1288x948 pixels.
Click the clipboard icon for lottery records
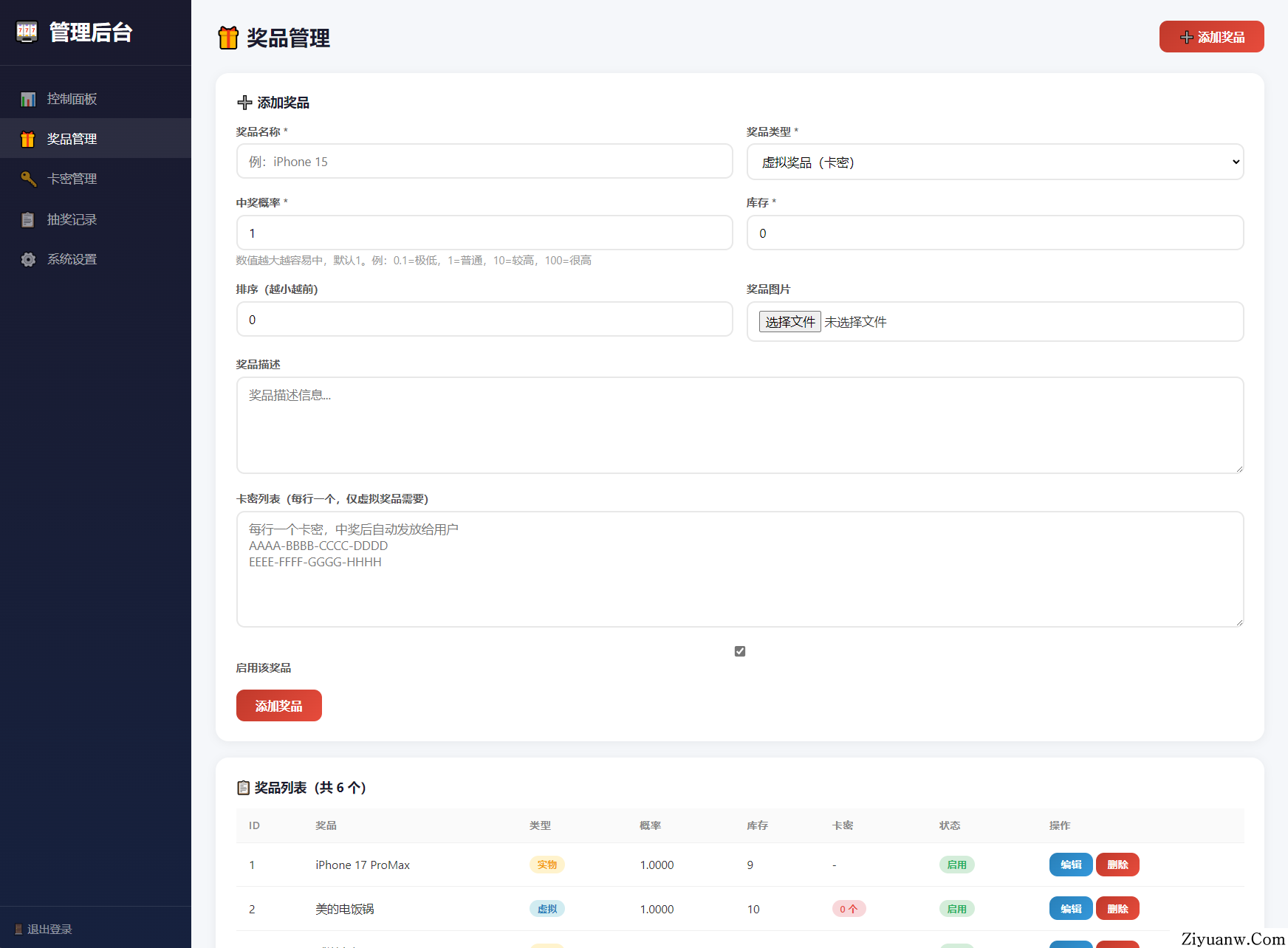coord(28,219)
